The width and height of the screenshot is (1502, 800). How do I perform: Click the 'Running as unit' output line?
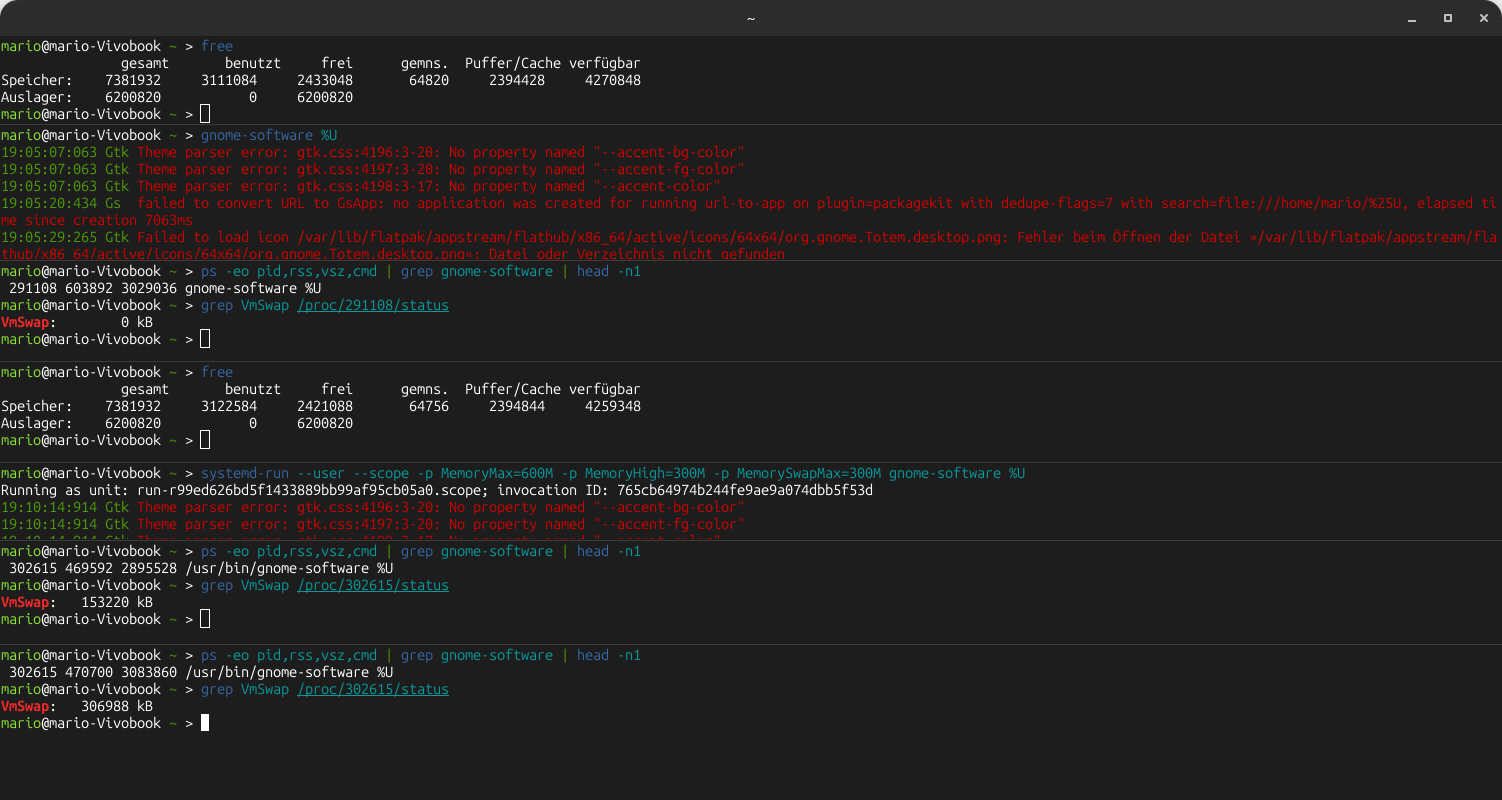pos(437,490)
